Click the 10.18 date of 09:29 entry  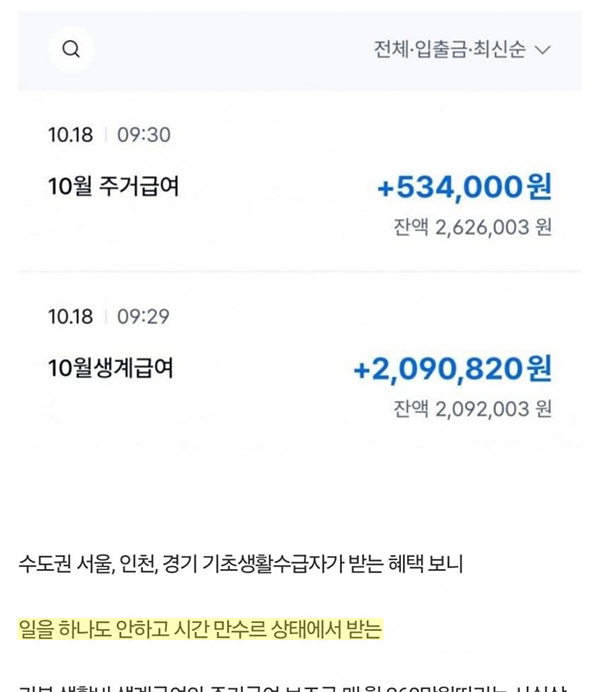(x=70, y=316)
